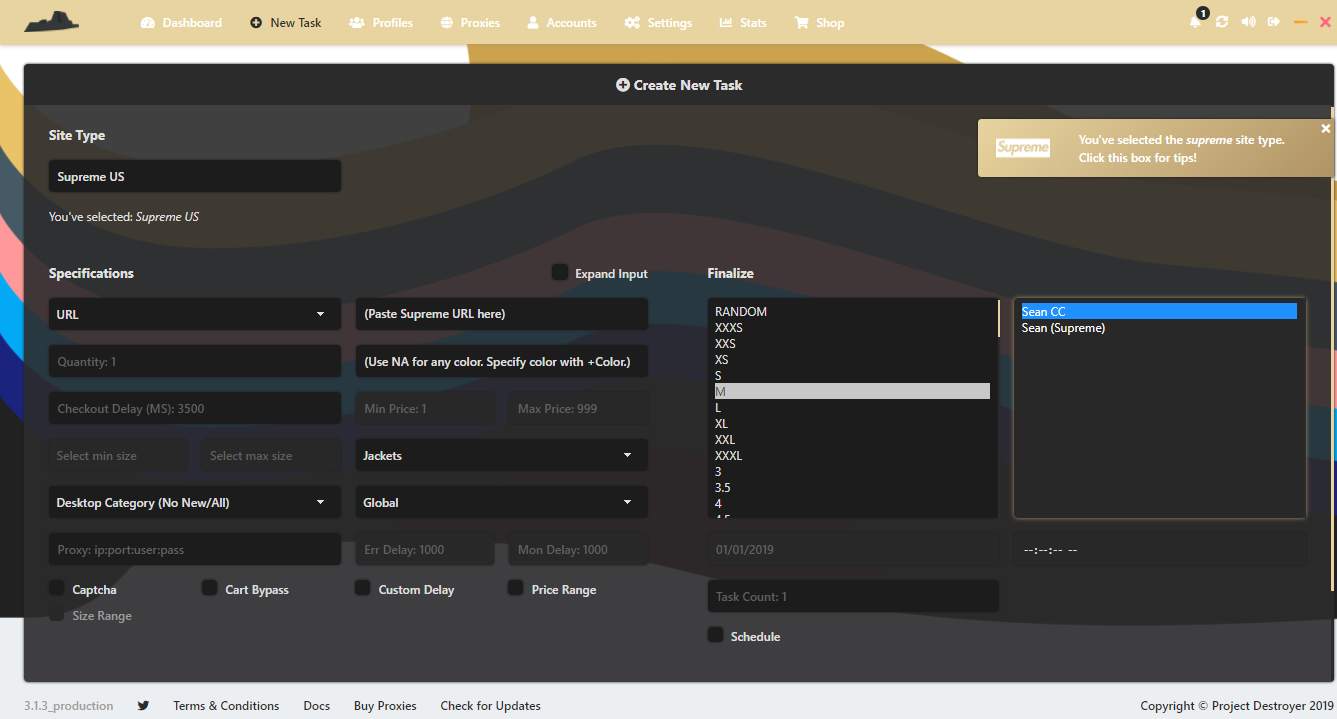Click the schedule time field
1337x719 pixels.
[x=1160, y=549]
